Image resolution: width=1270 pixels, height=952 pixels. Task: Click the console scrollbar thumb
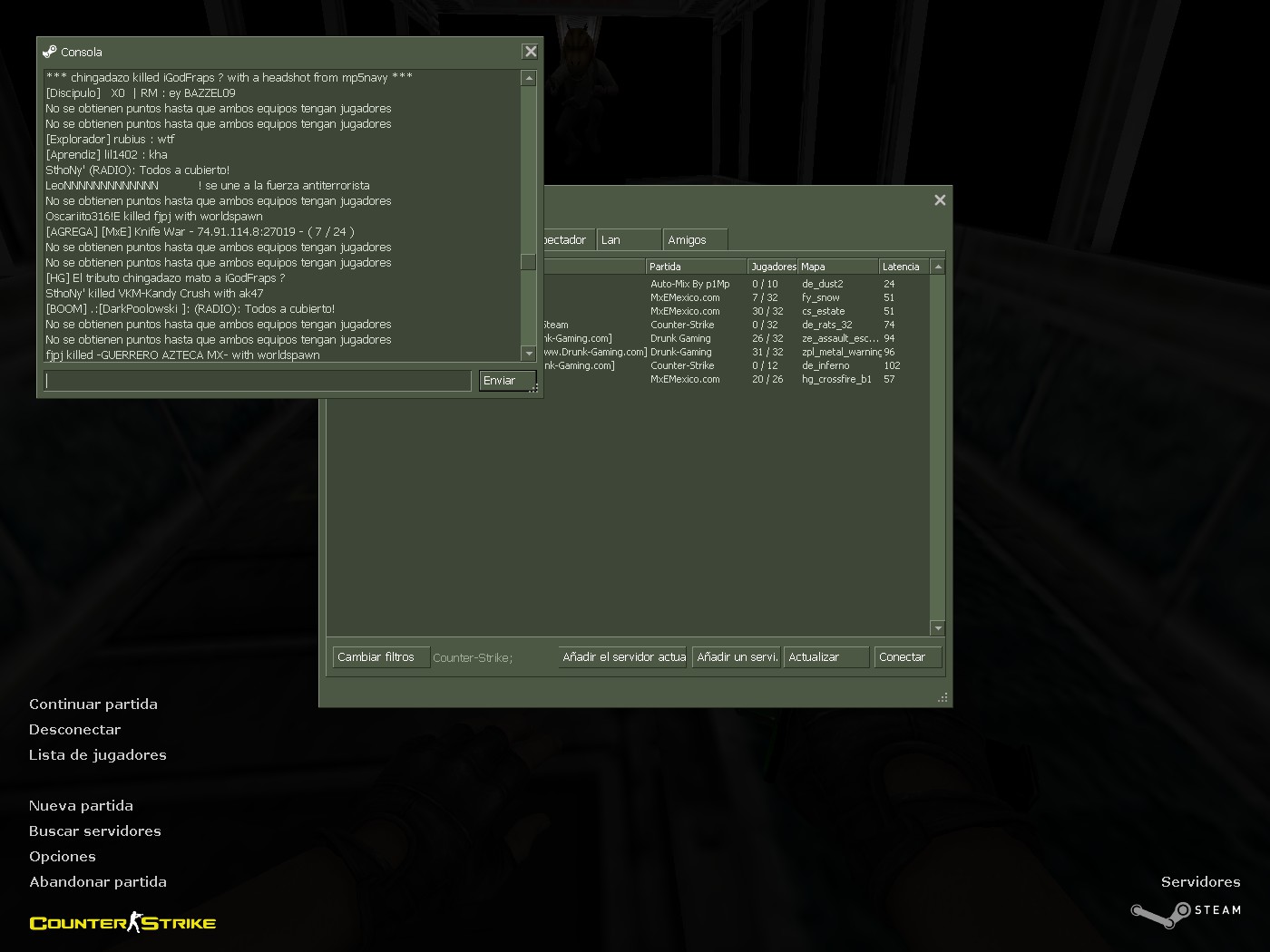(x=529, y=262)
